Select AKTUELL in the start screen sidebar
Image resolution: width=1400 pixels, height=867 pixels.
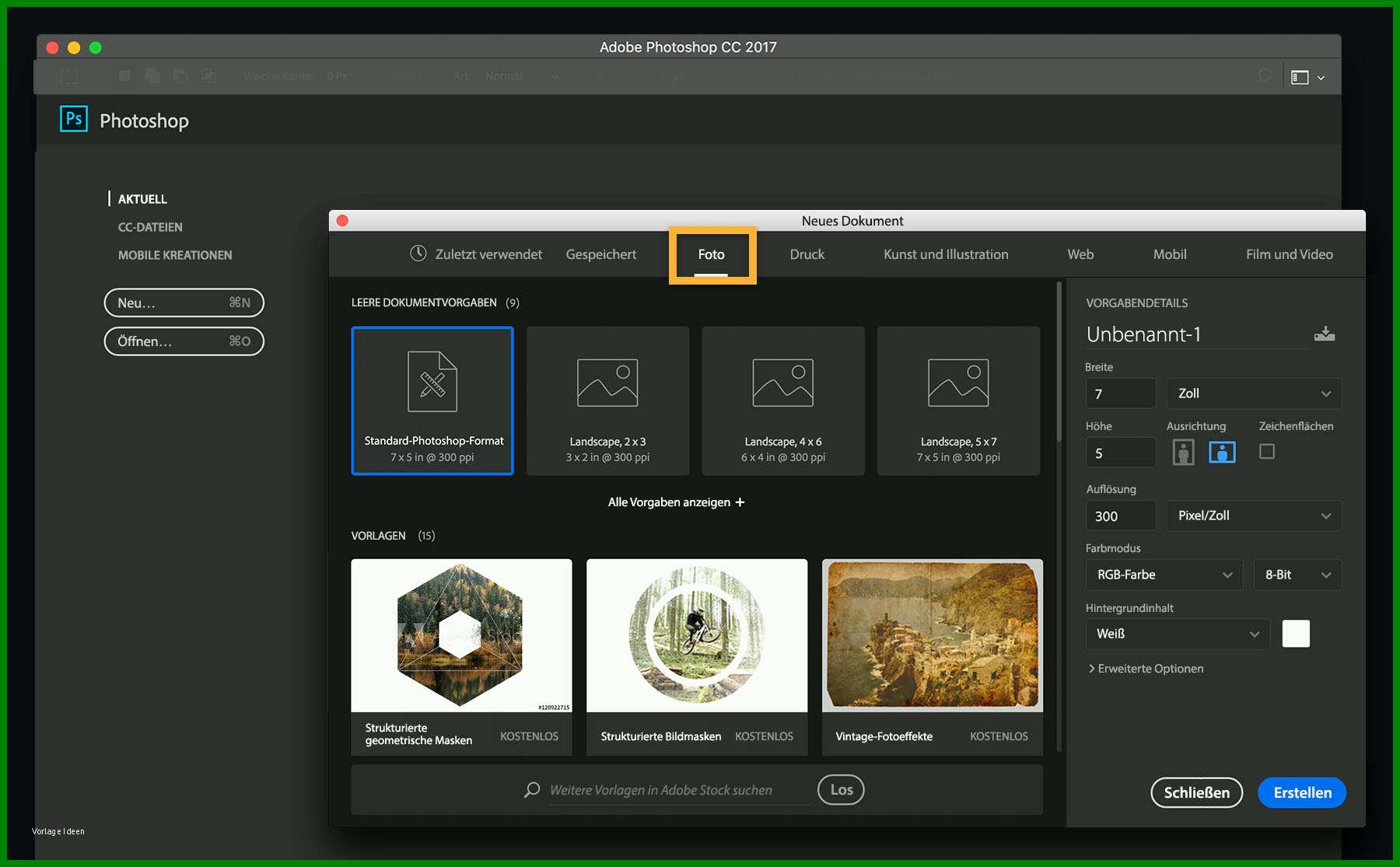[142, 199]
